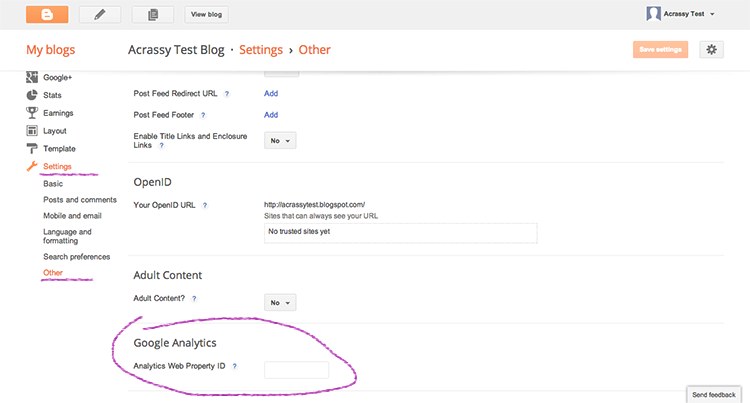Image resolution: width=750 pixels, height=403 pixels.
Task: Open Posts and comments settings
Action: click(80, 200)
